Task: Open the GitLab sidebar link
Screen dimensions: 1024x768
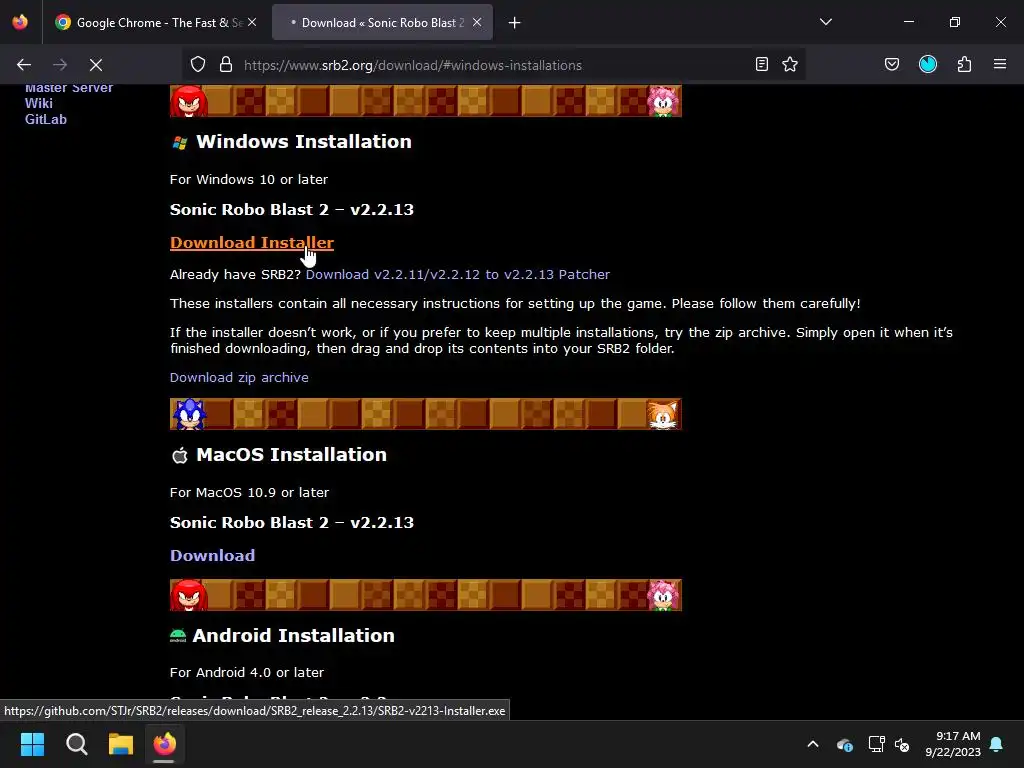Action: coord(46,120)
